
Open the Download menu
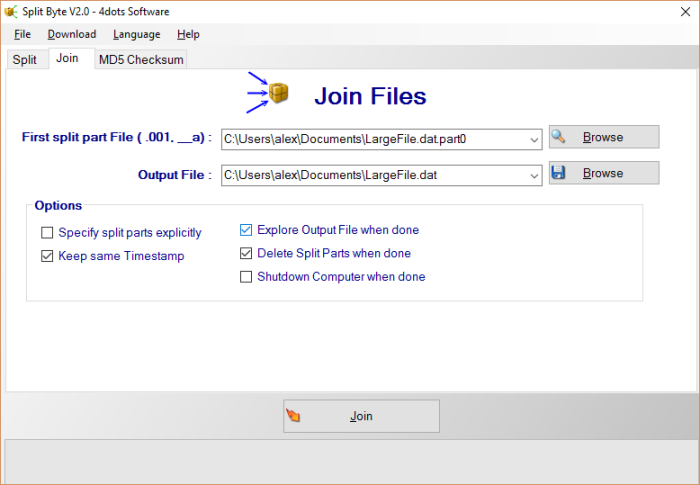[x=72, y=34]
